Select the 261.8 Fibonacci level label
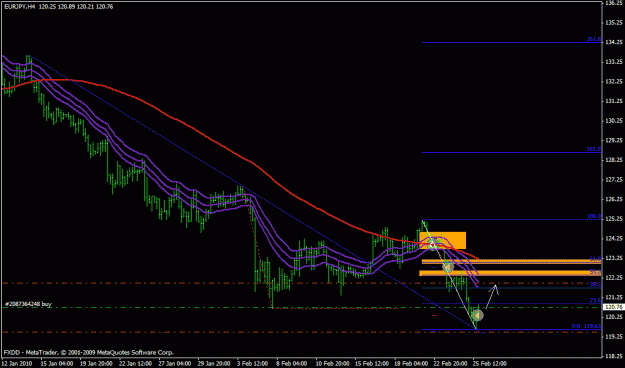Image resolution: width=625 pixels, height=368 pixels. (594, 39)
